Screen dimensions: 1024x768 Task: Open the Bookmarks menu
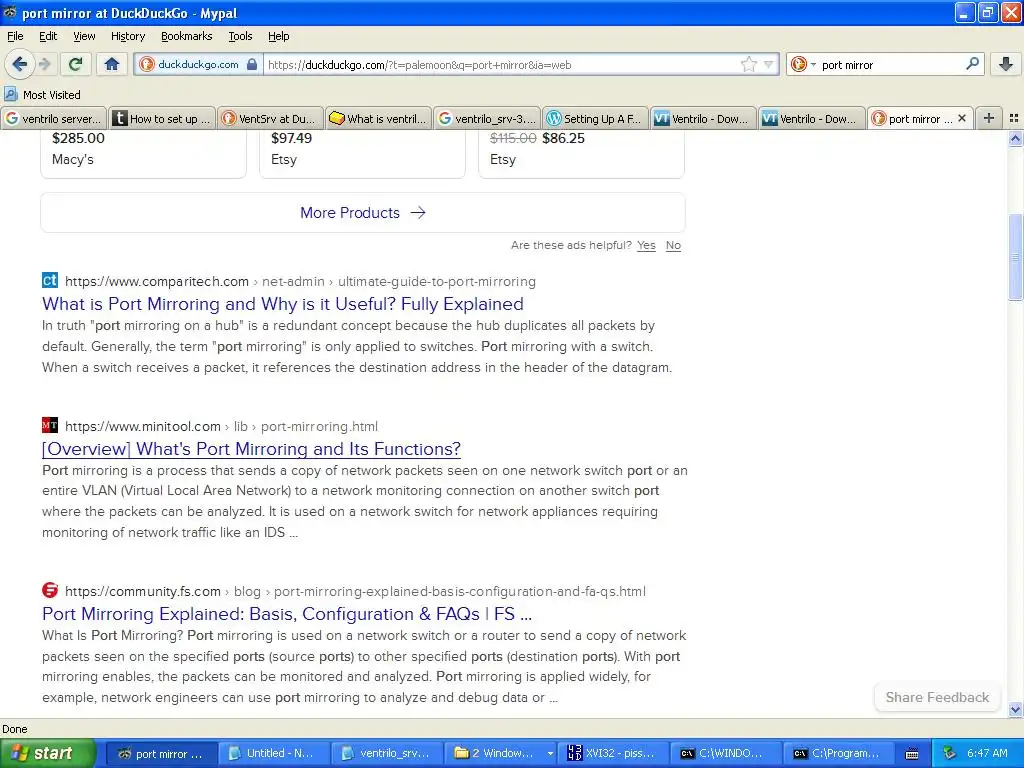[186, 36]
